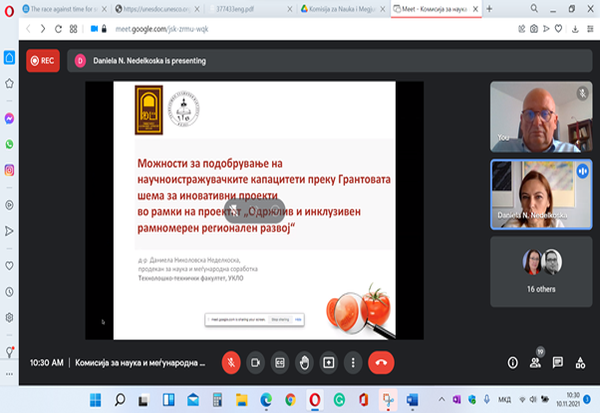Open the three-dot more options menu

tap(351, 361)
